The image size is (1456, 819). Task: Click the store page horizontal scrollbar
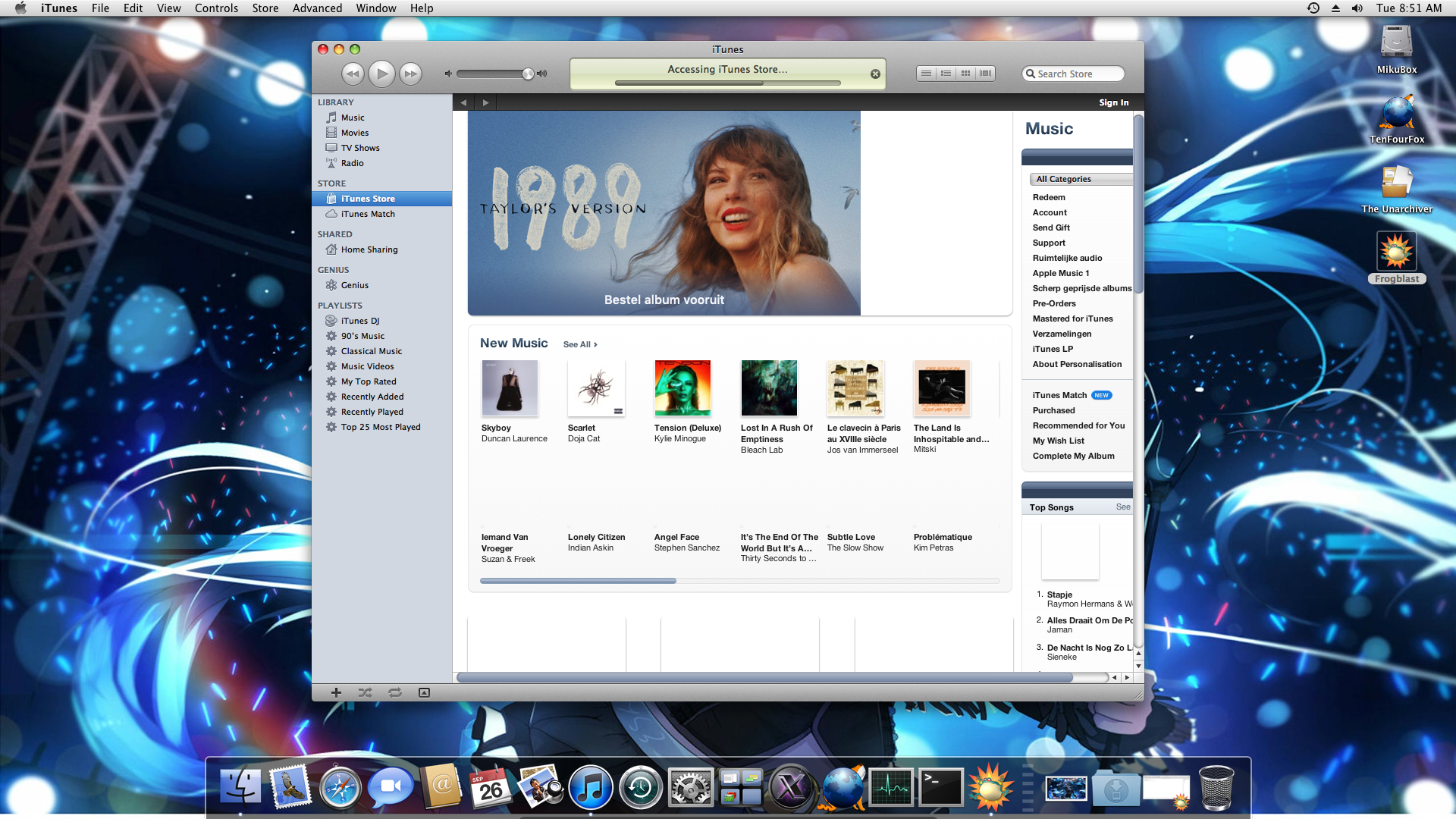tap(764, 677)
